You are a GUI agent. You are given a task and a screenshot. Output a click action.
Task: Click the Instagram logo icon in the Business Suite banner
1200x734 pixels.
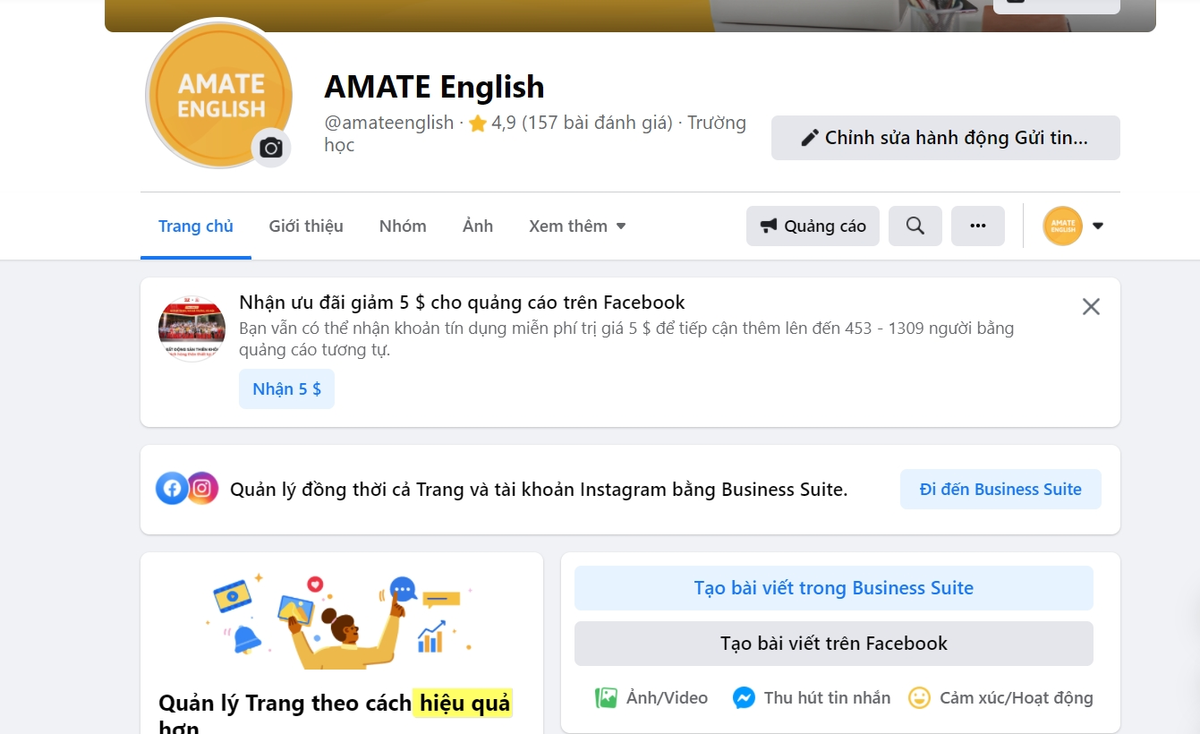pos(202,488)
